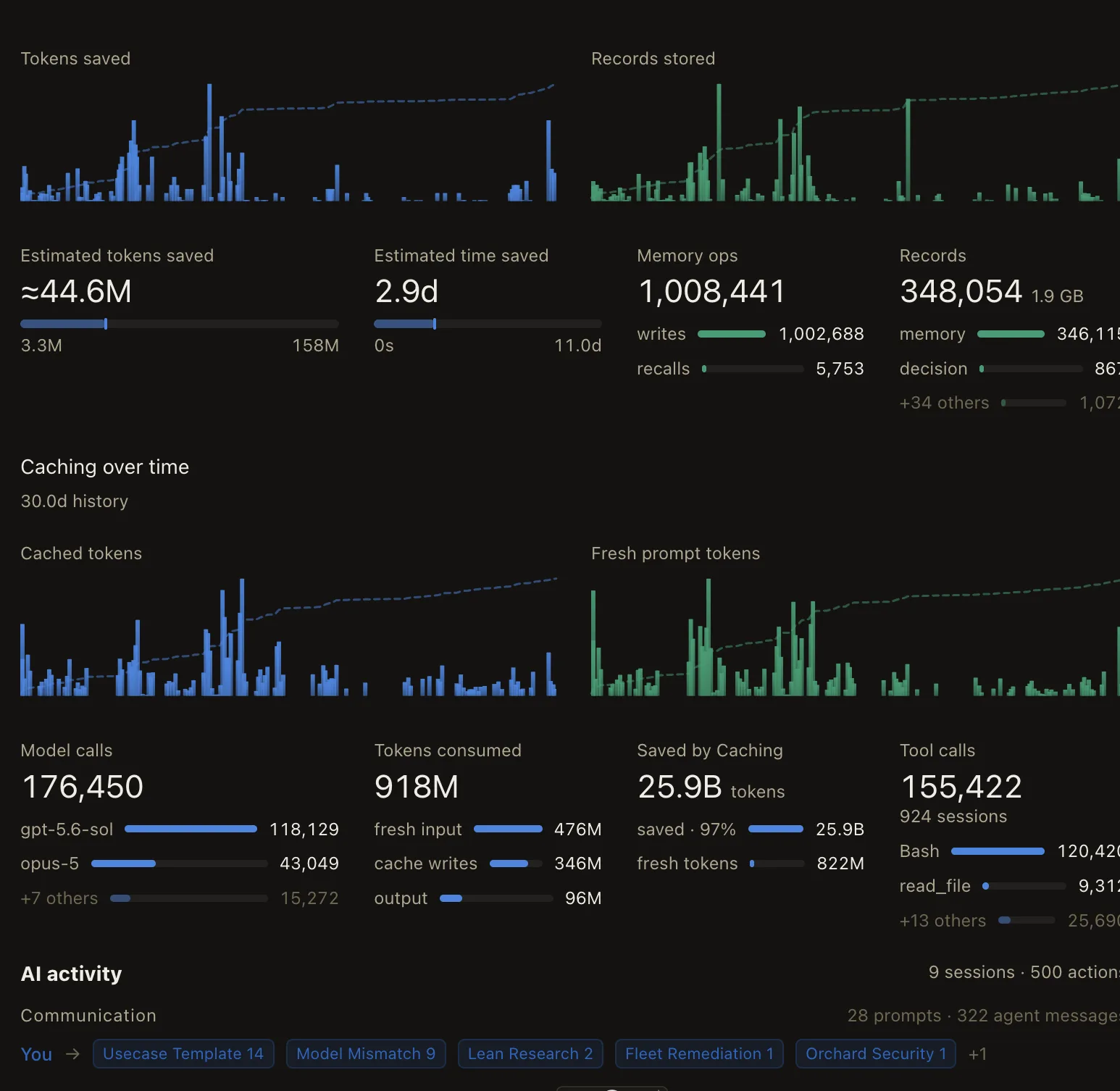Screen dimensions: 1120x1091
Task: Open the Fleet Remediation 1 tag
Action: [x=699, y=1053]
